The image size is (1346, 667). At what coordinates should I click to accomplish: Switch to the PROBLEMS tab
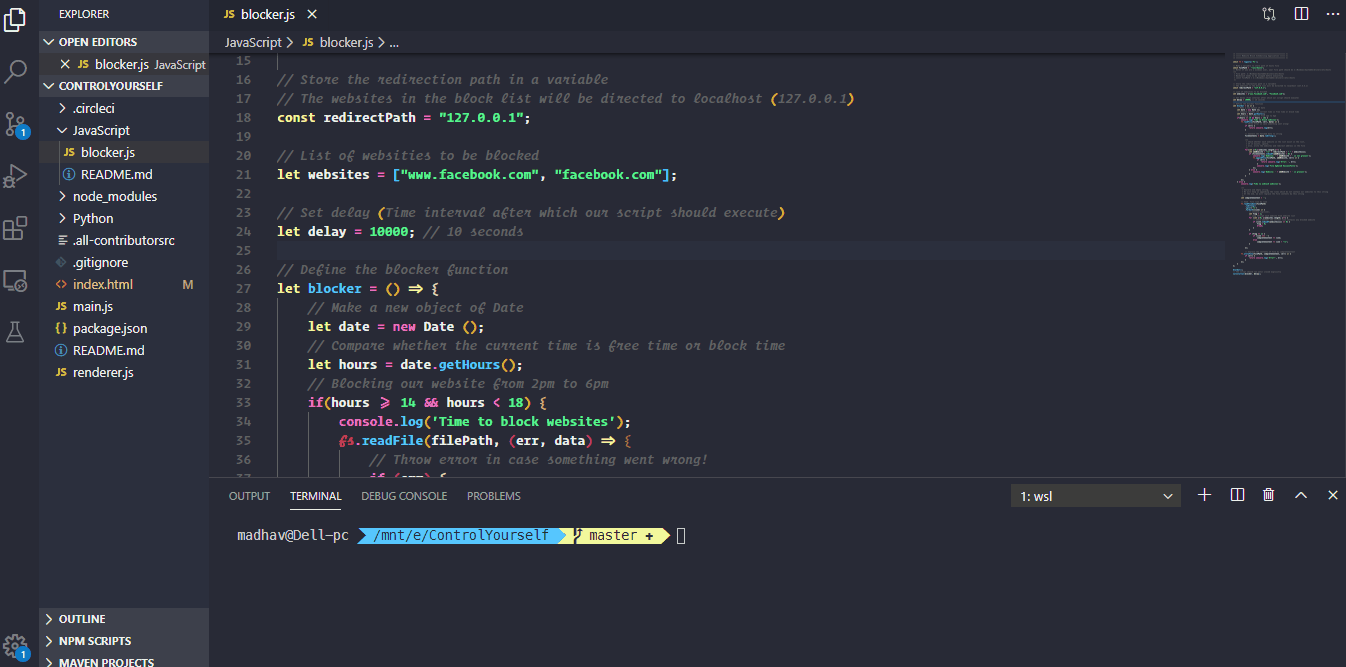493,495
